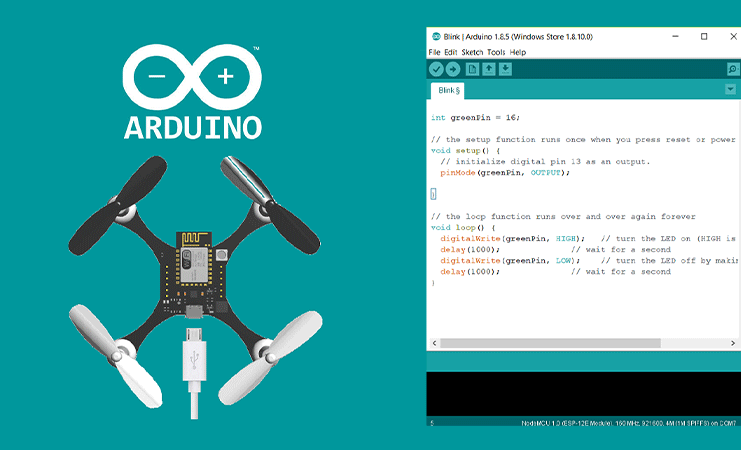Image resolution: width=741 pixels, height=450 pixels.
Task: Open the Serial Monitor icon
Action: point(732,69)
